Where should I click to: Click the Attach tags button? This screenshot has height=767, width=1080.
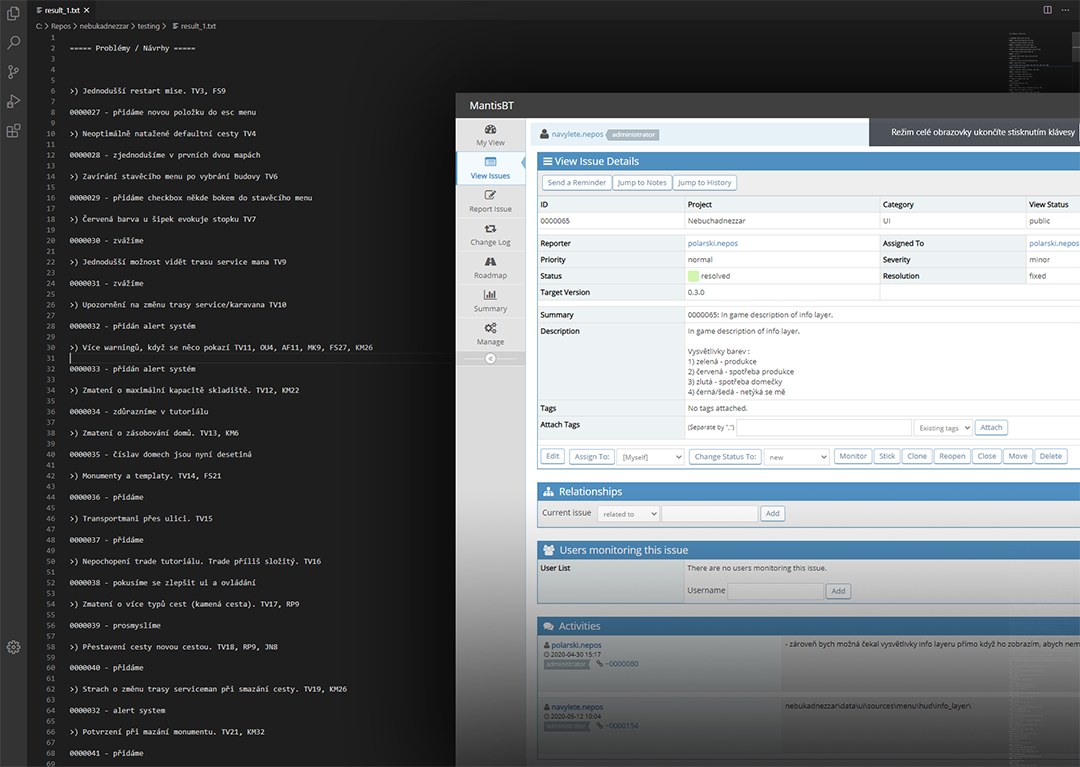click(x=991, y=428)
